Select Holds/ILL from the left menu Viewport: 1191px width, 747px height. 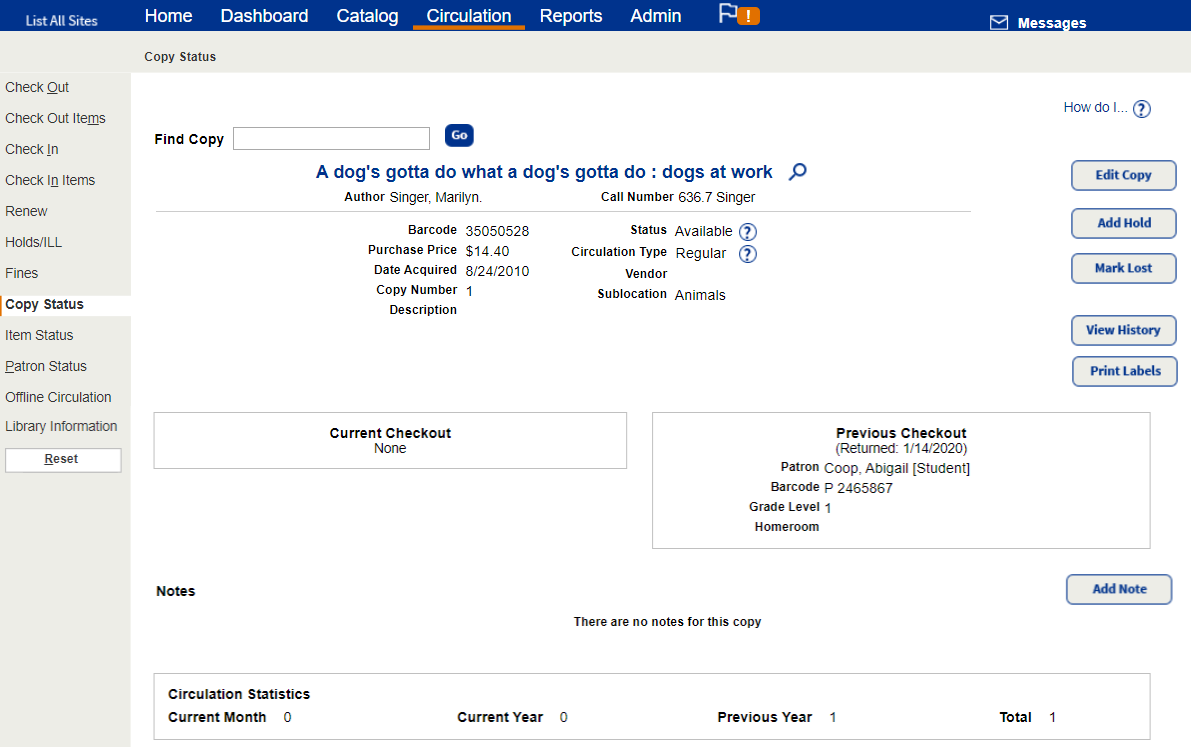click(x=33, y=242)
